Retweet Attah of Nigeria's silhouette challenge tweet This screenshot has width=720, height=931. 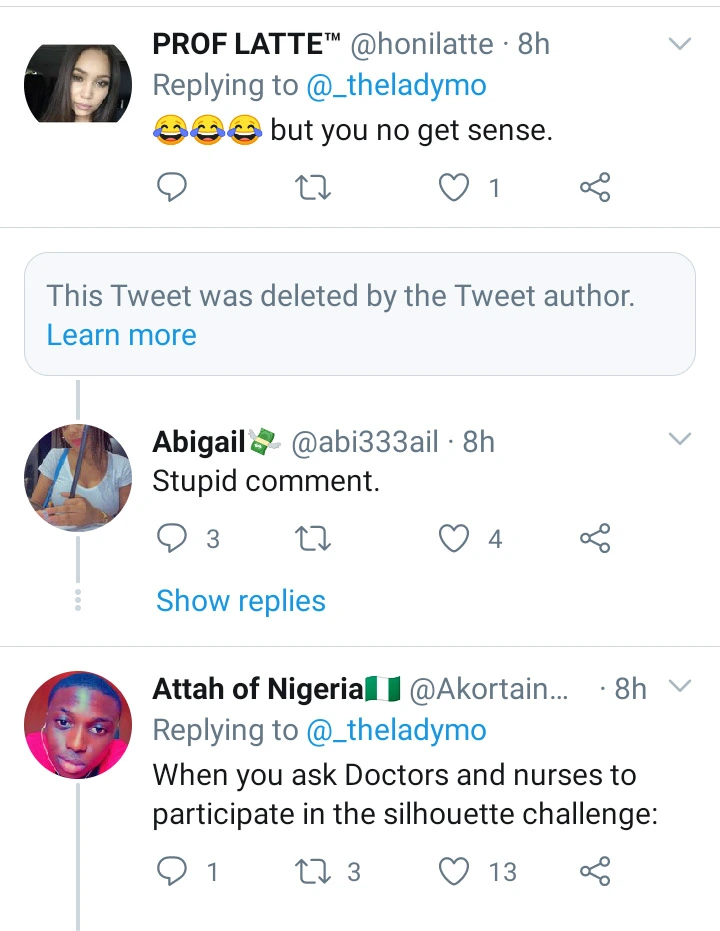point(315,872)
